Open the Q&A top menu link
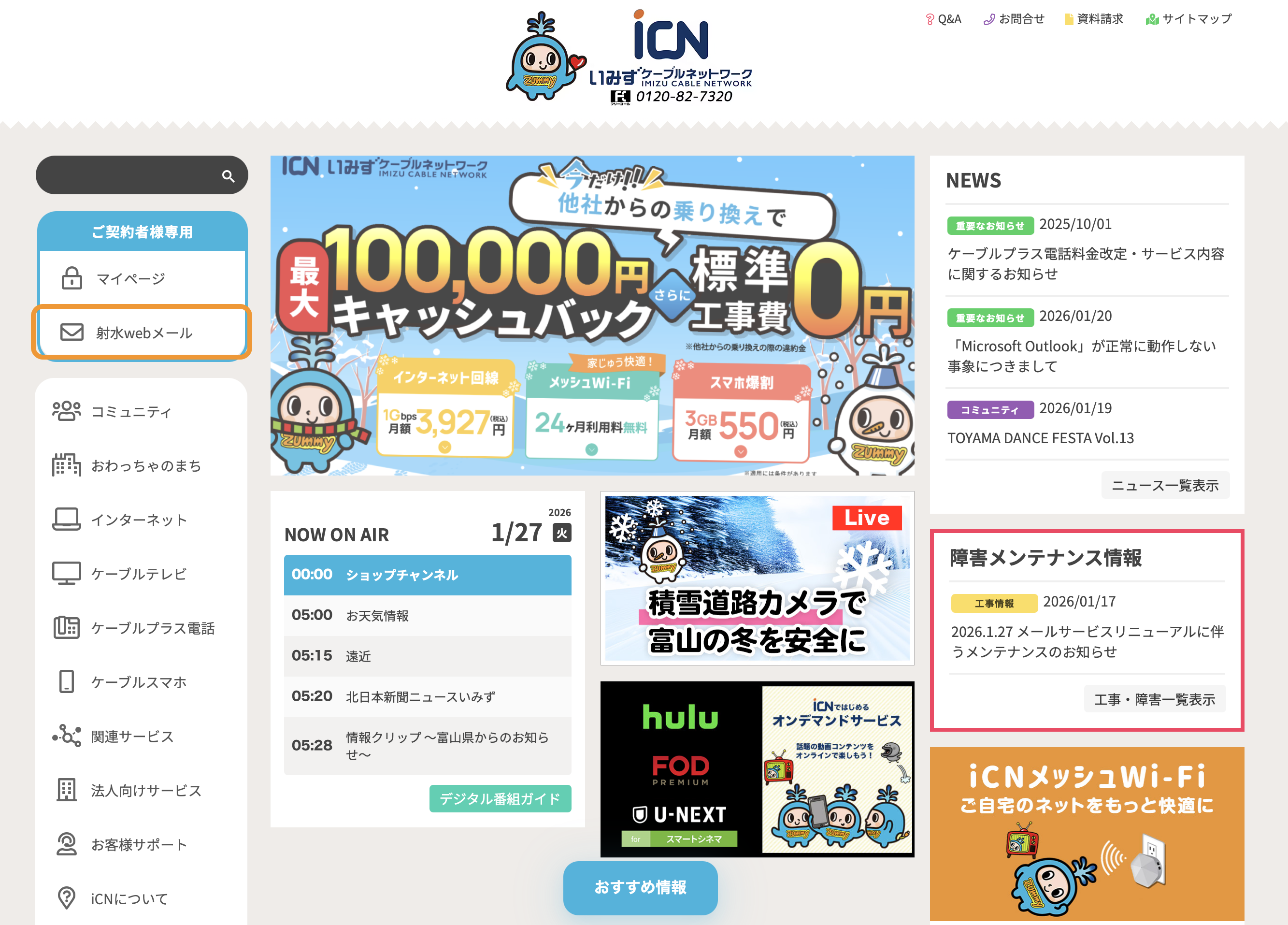Screen dimensions: 1288x925 click(x=943, y=19)
